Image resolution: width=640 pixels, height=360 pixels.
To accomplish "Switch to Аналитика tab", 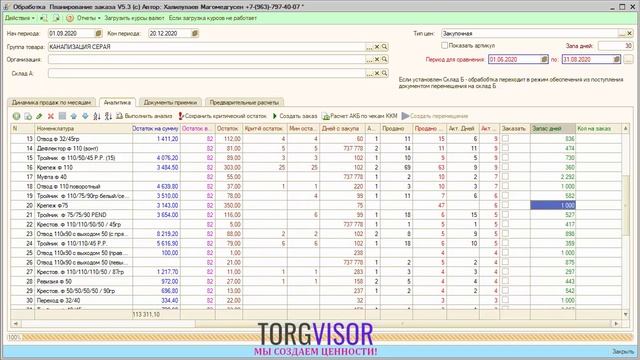I will [117, 102].
